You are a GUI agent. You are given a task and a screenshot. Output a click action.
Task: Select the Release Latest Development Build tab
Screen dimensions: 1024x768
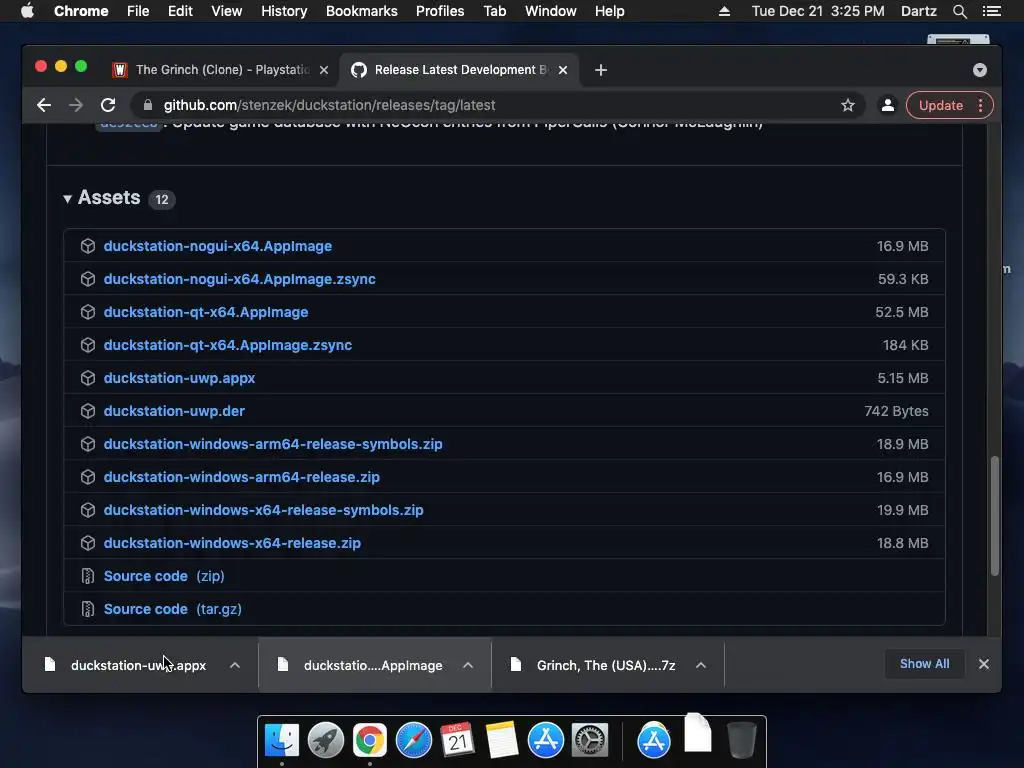coord(459,70)
